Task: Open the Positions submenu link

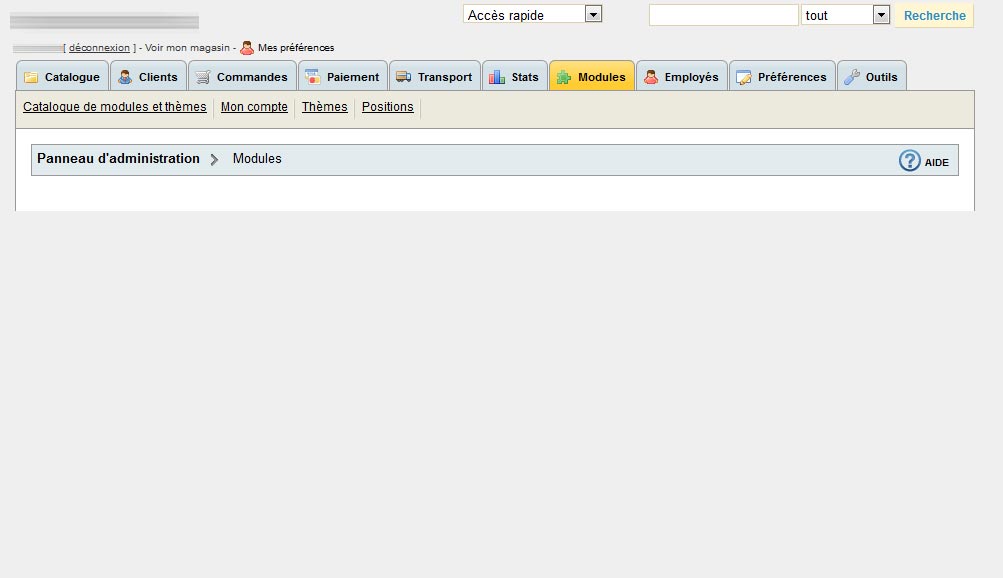Action: [388, 107]
